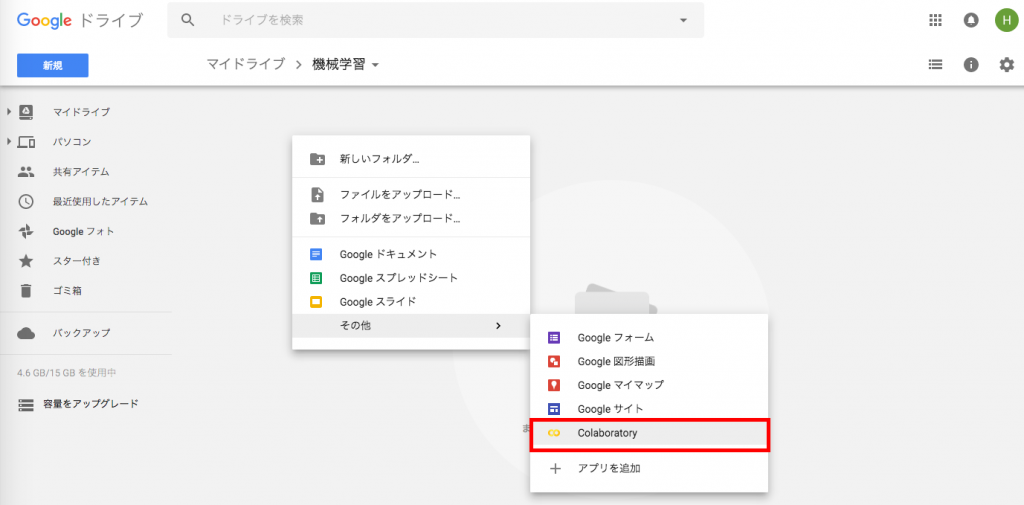The image size is (1024, 505).
Task: Open the notifications bell icon
Action: [971, 20]
